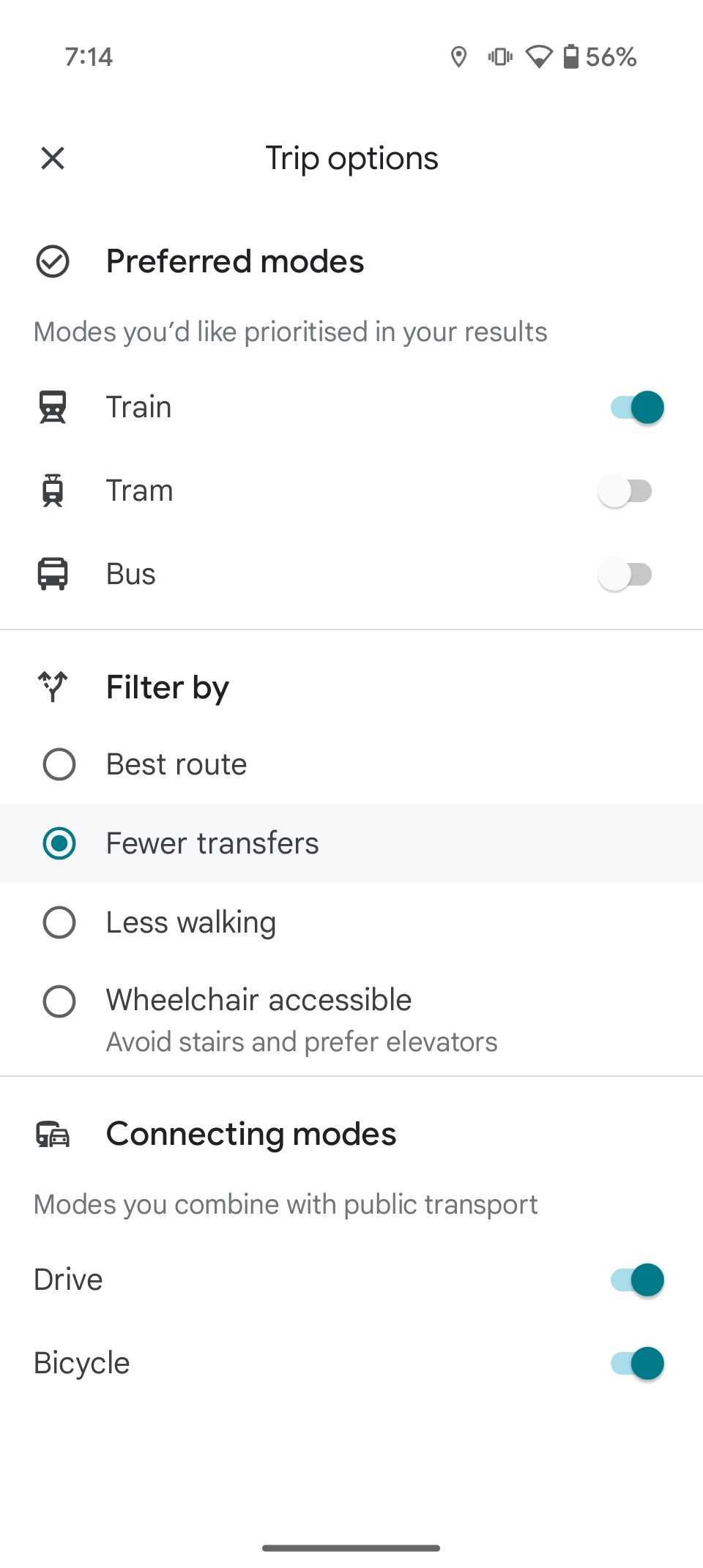This screenshot has height=1568, width=703.
Task: Tap the Tram icon
Action: (x=53, y=490)
